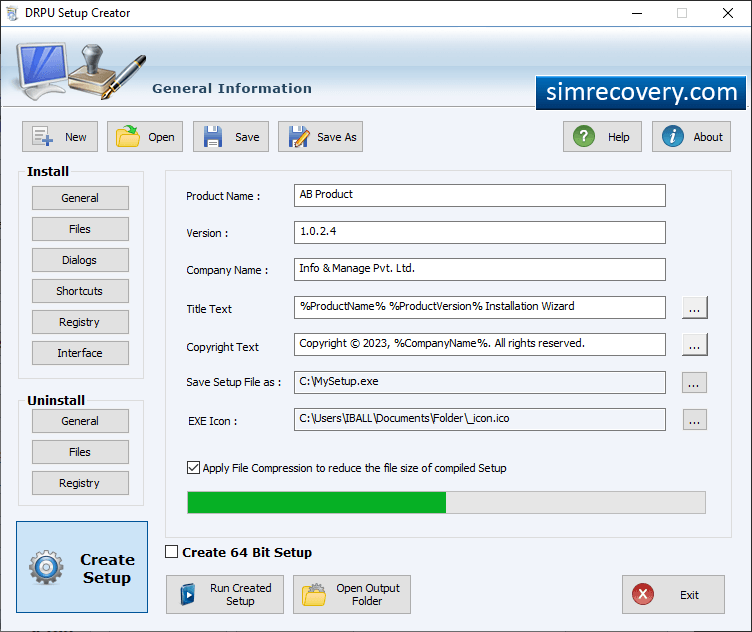Click into the Company Name field
The height and width of the screenshot is (632, 752).
coord(480,269)
